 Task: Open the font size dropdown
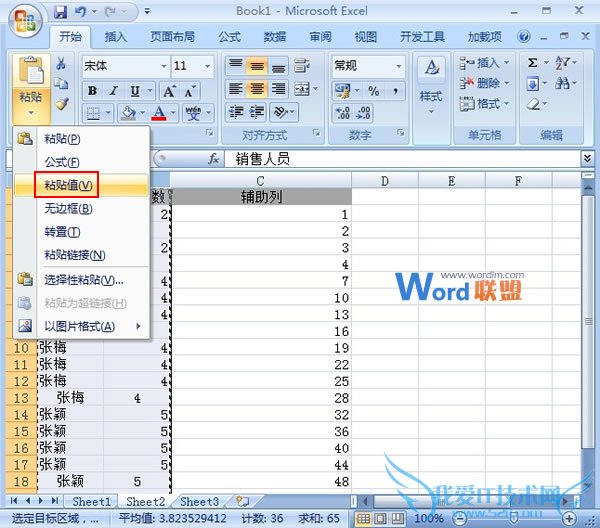(207, 66)
